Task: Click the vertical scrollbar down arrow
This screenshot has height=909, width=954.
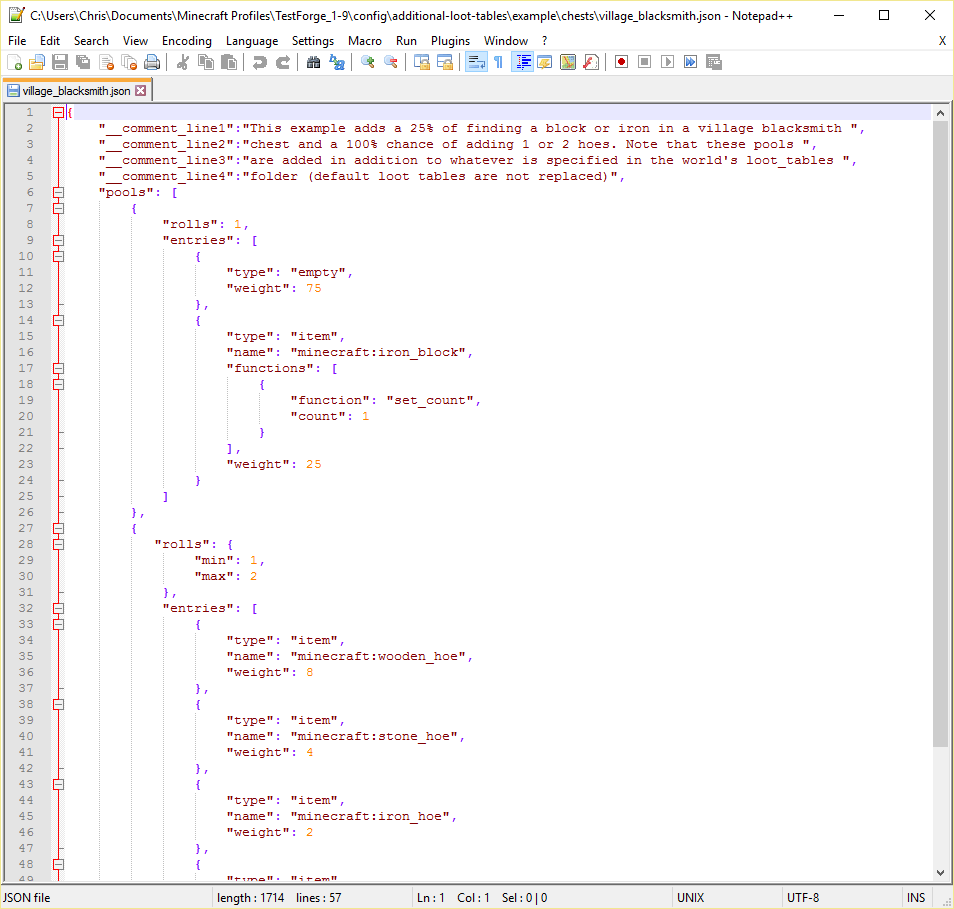Action: [940, 872]
